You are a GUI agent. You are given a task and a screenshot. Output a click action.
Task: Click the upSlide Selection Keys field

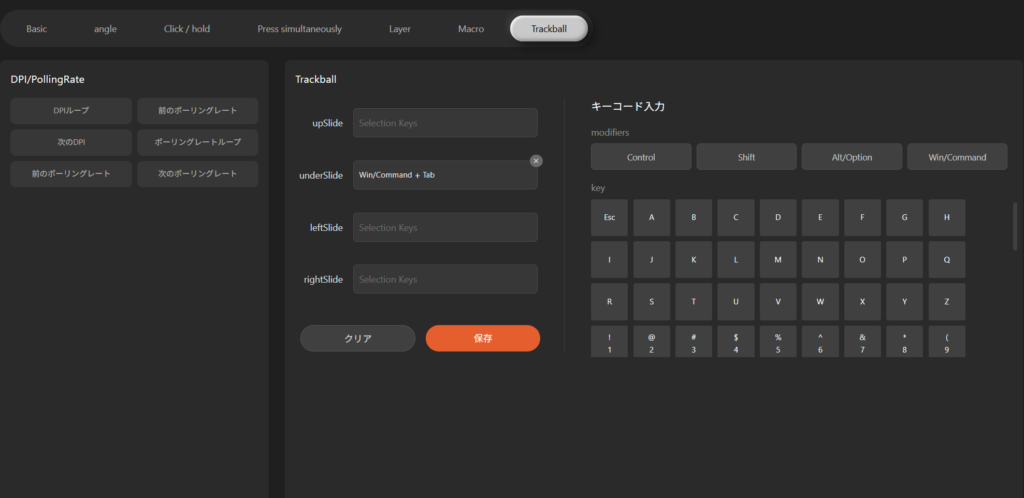(x=445, y=123)
